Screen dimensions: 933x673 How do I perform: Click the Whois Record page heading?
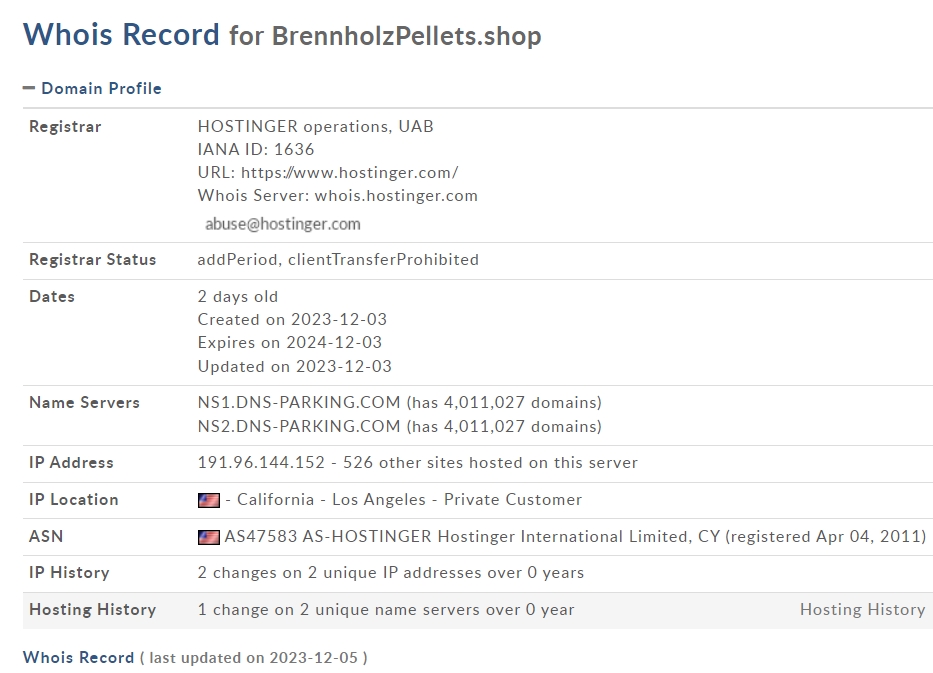point(121,34)
